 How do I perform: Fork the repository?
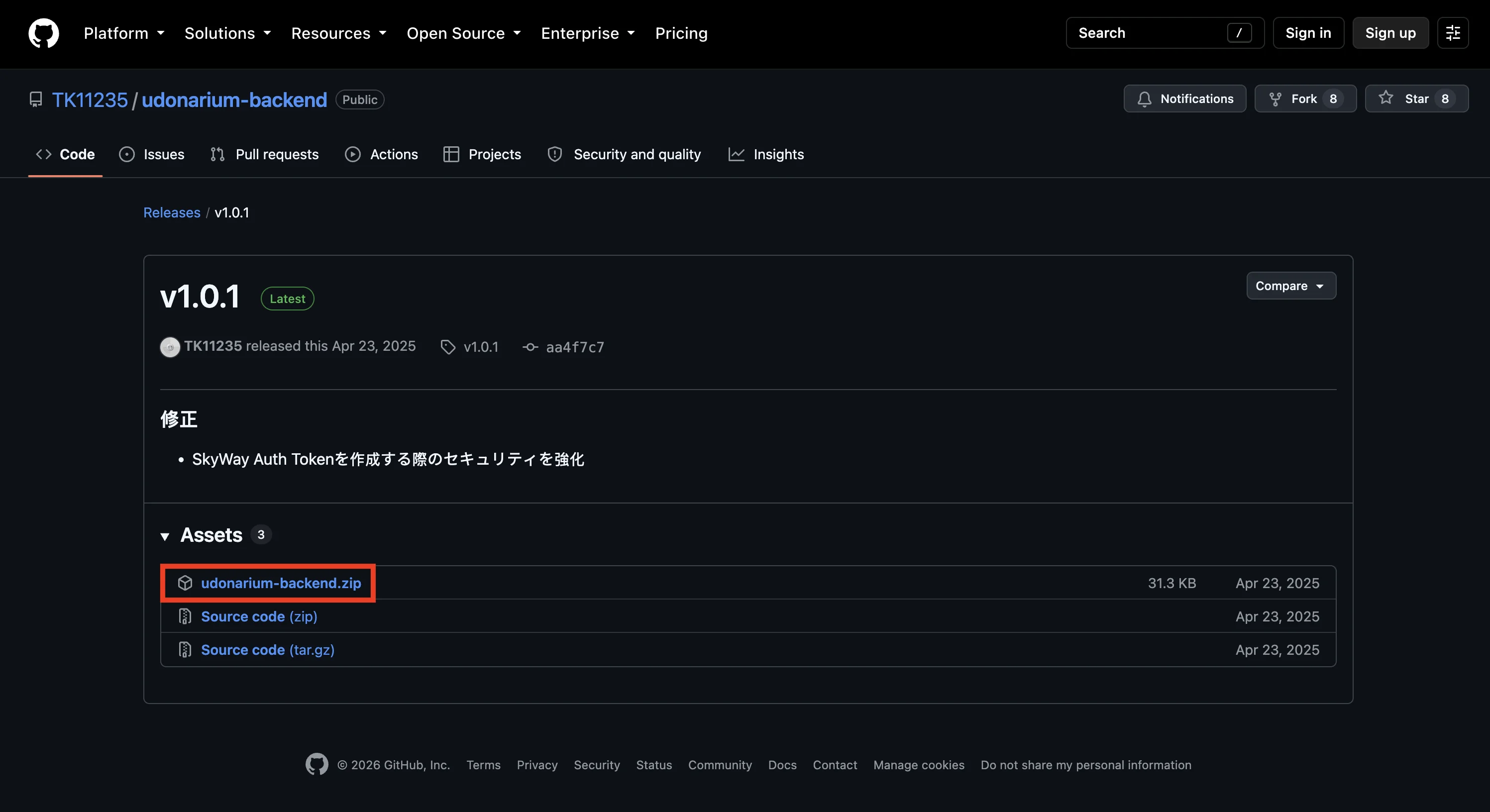[x=1305, y=99]
